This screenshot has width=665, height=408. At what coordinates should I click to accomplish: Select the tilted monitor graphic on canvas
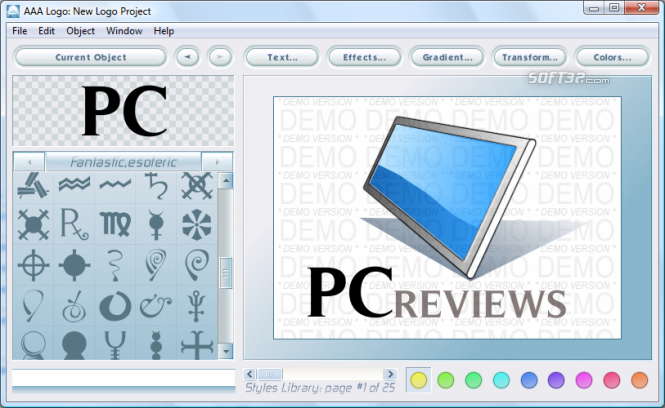[x=450, y=196]
